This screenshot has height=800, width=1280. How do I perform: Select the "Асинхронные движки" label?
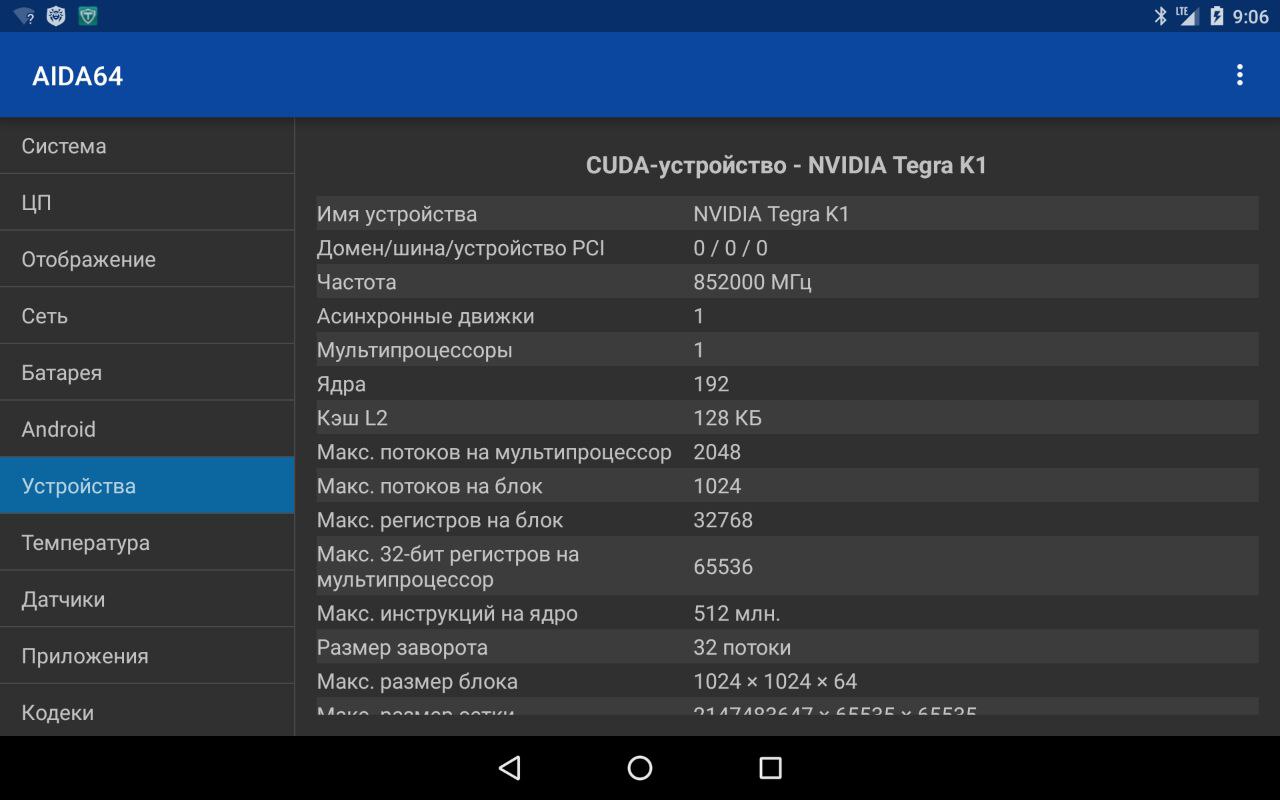(x=426, y=316)
